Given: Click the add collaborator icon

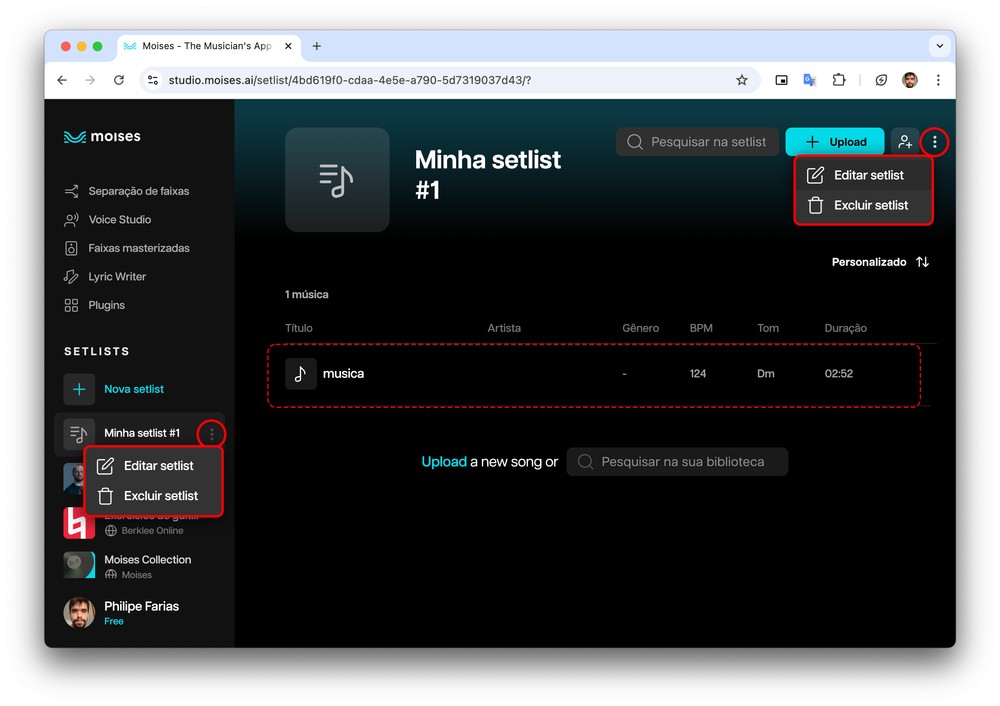Looking at the screenshot, I should tap(904, 142).
